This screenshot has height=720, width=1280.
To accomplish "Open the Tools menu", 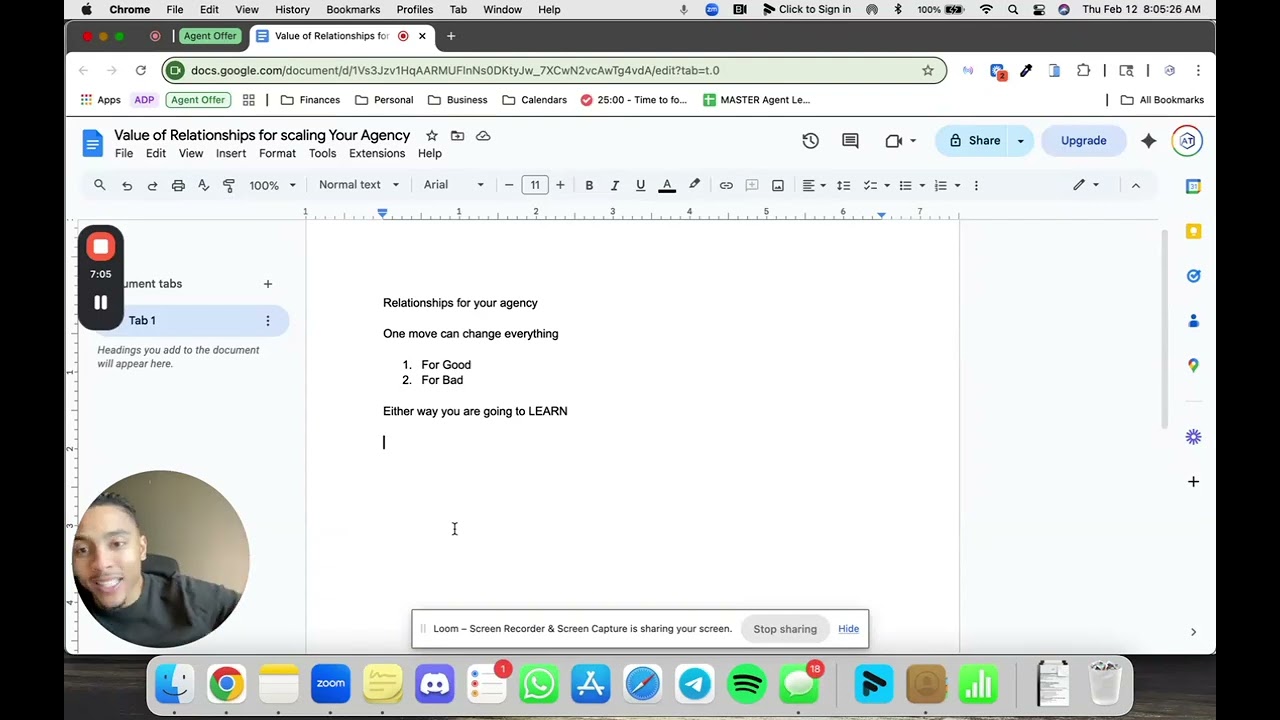I will [x=322, y=153].
